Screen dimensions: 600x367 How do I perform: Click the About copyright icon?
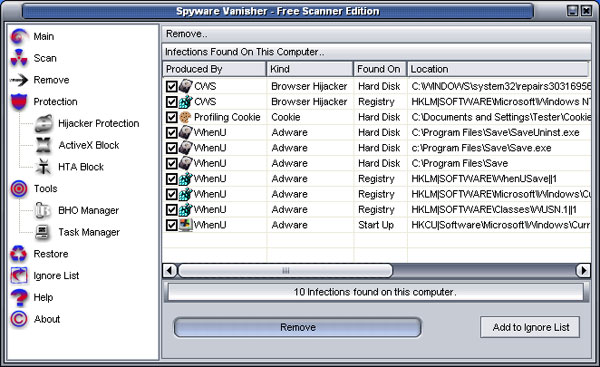[19, 319]
